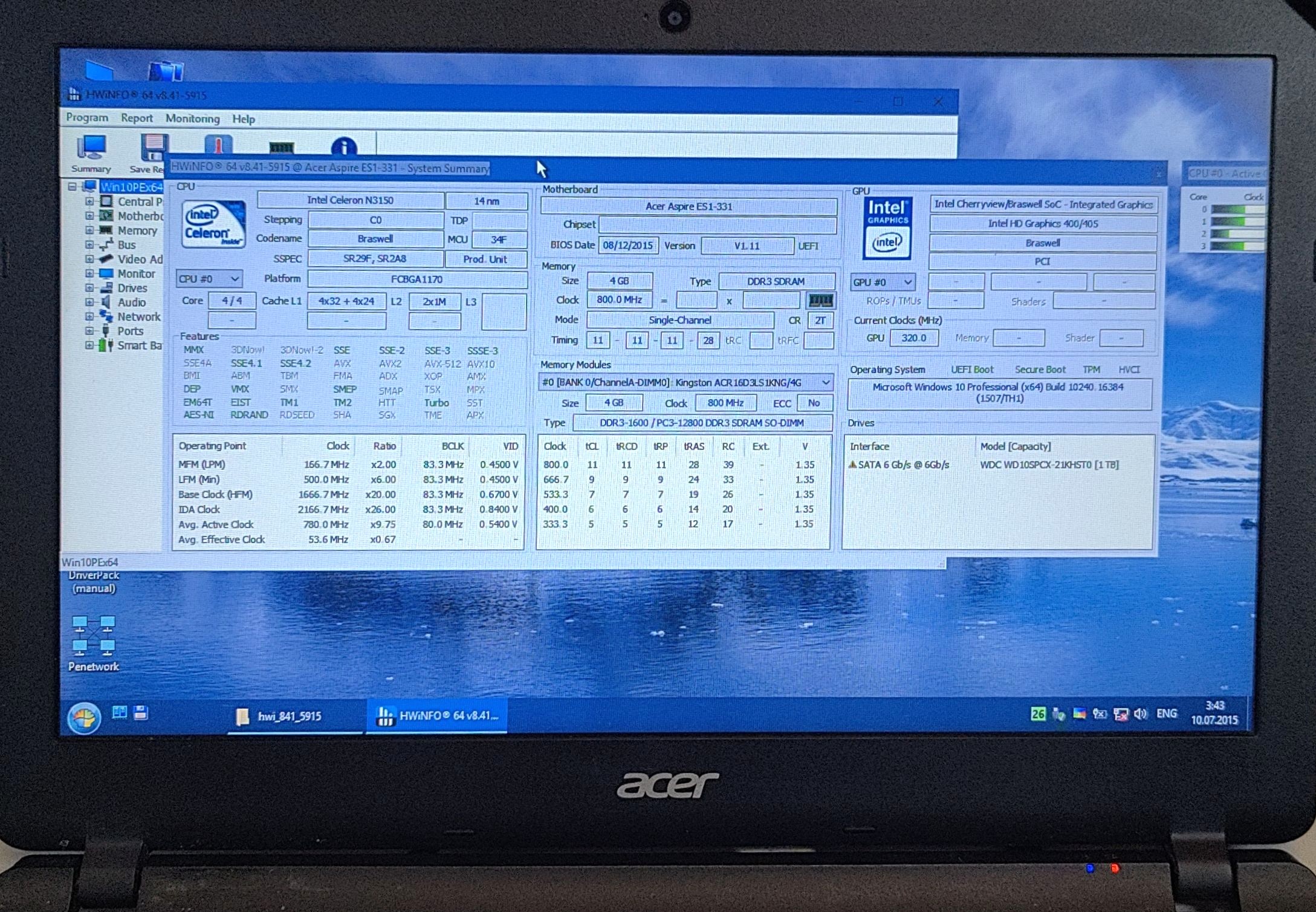Click the Intel Graphics logo in GPU panel
Screen dimensions: 1316x912
point(887,228)
